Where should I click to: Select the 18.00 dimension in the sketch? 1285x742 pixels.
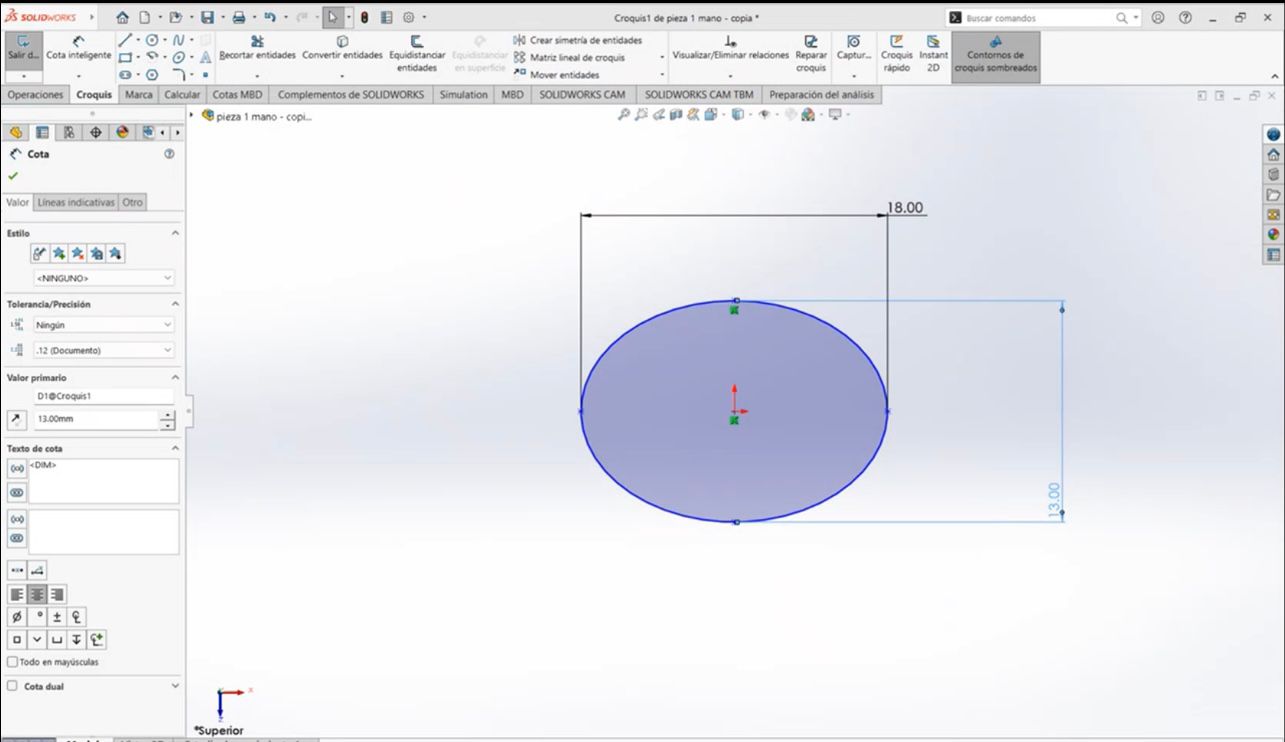click(905, 208)
